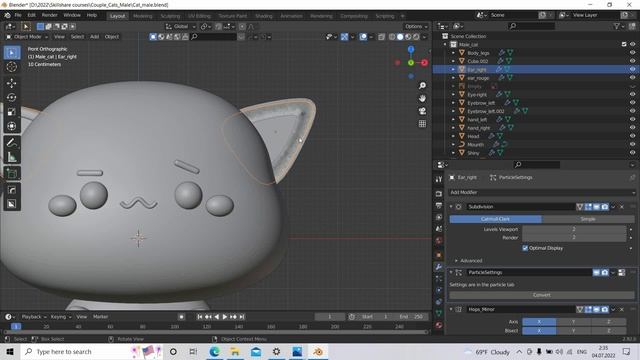The width and height of the screenshot is (640, 360).
Task: Open Object Mode dropdown
Action: coord(27,37)
